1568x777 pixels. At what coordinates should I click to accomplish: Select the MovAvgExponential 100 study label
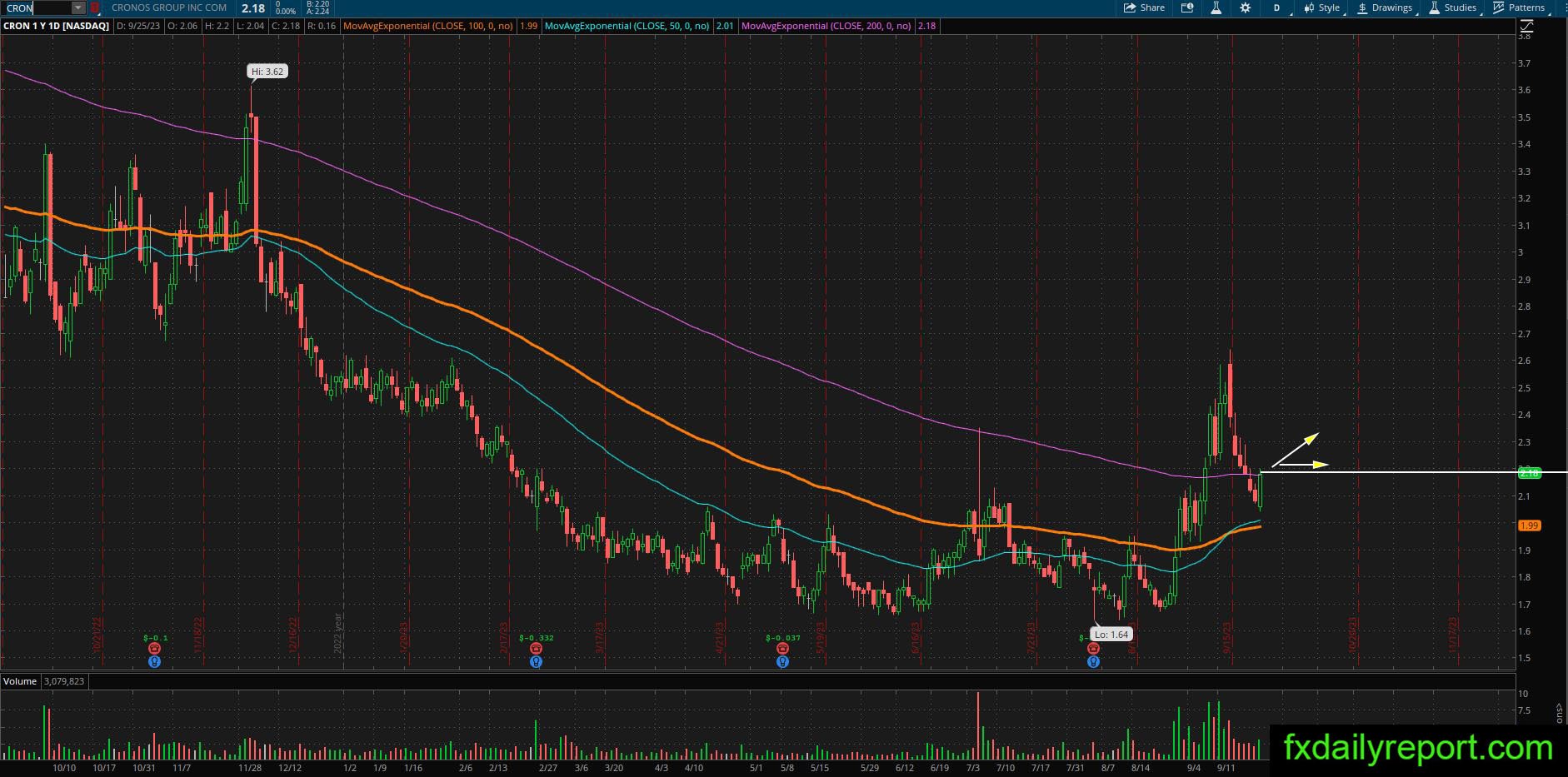pos(428,26)
